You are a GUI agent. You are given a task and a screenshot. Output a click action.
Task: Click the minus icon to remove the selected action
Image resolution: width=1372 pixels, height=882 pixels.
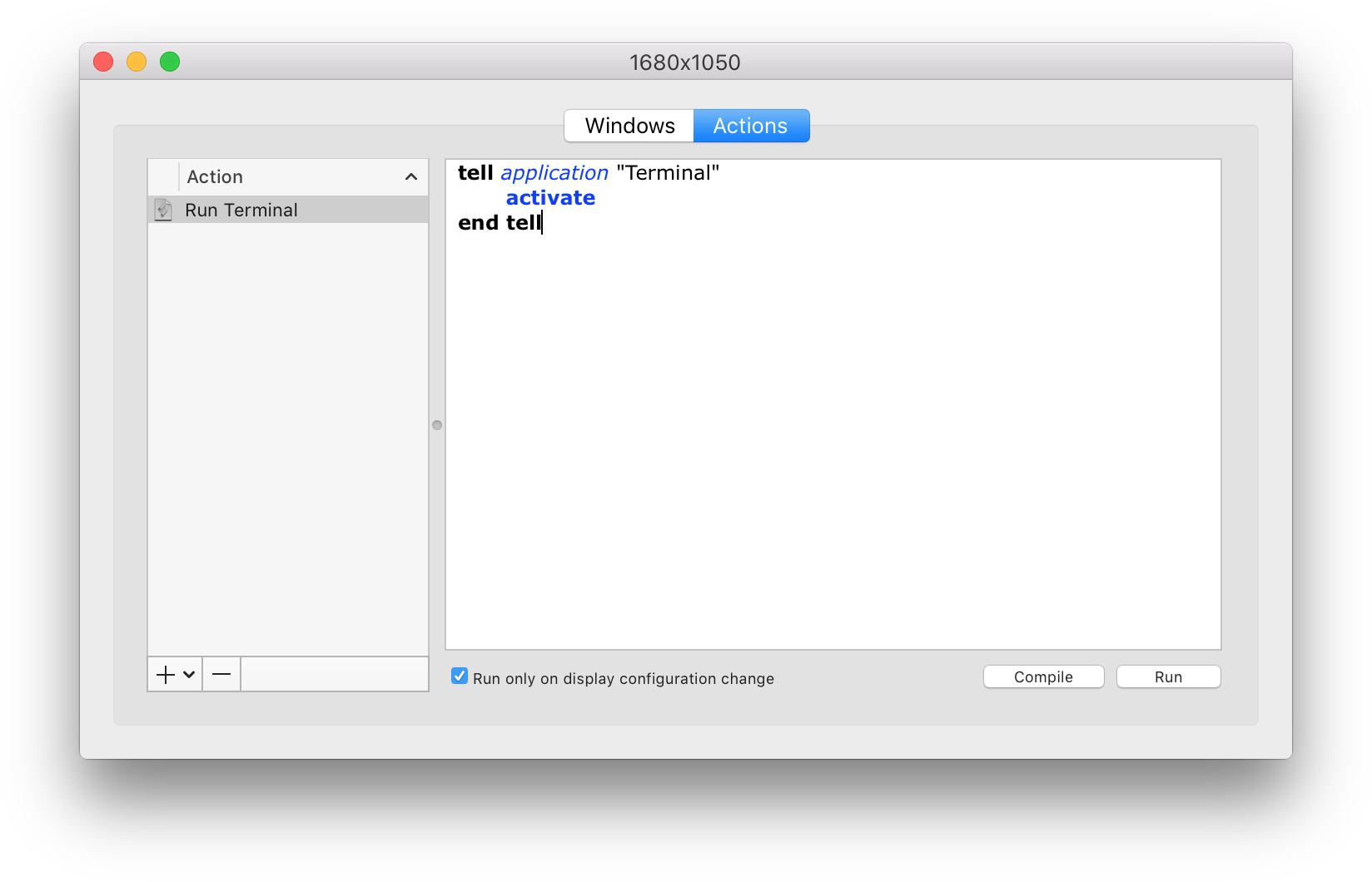pos(221,674)
